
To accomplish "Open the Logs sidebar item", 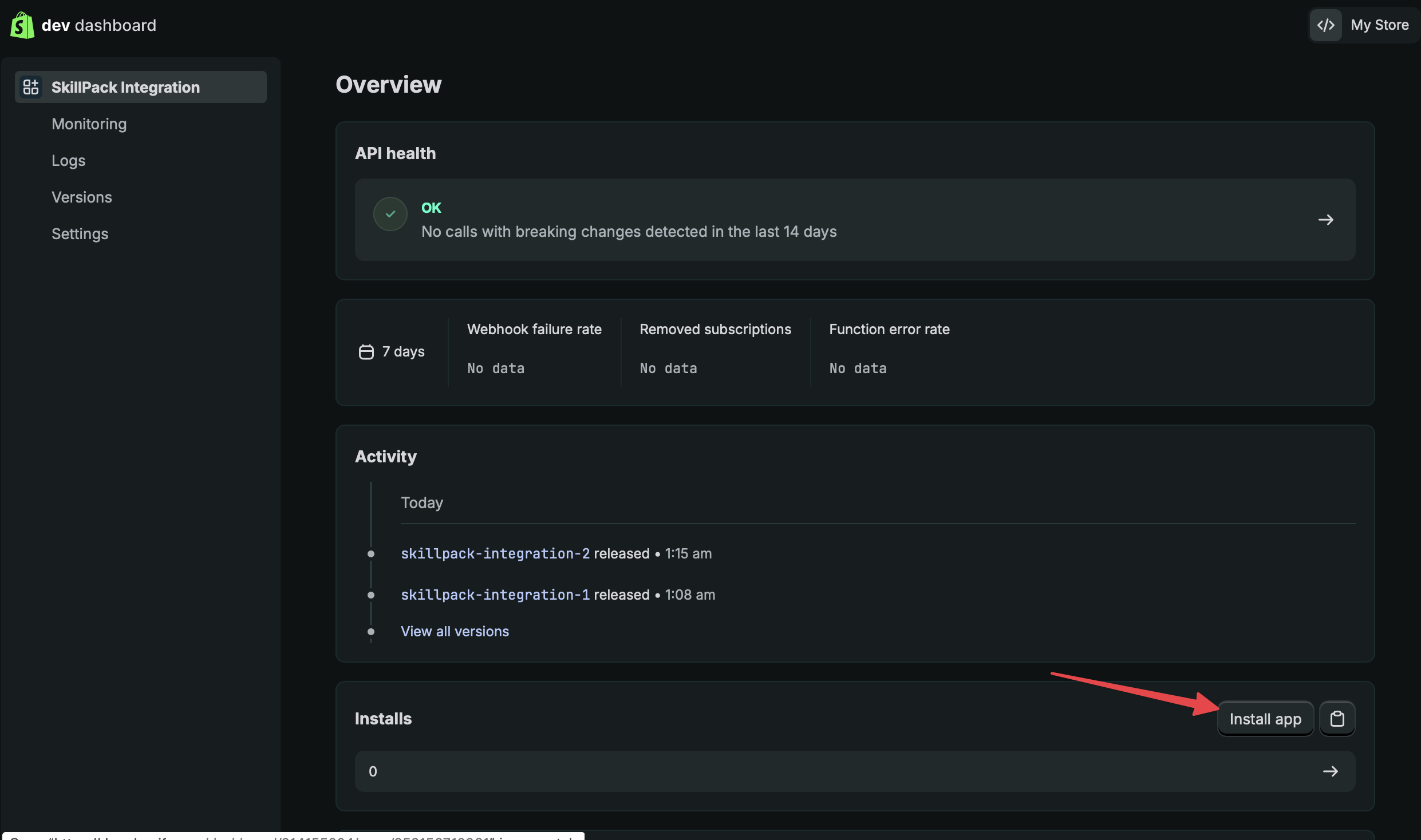I will point(69,160).
